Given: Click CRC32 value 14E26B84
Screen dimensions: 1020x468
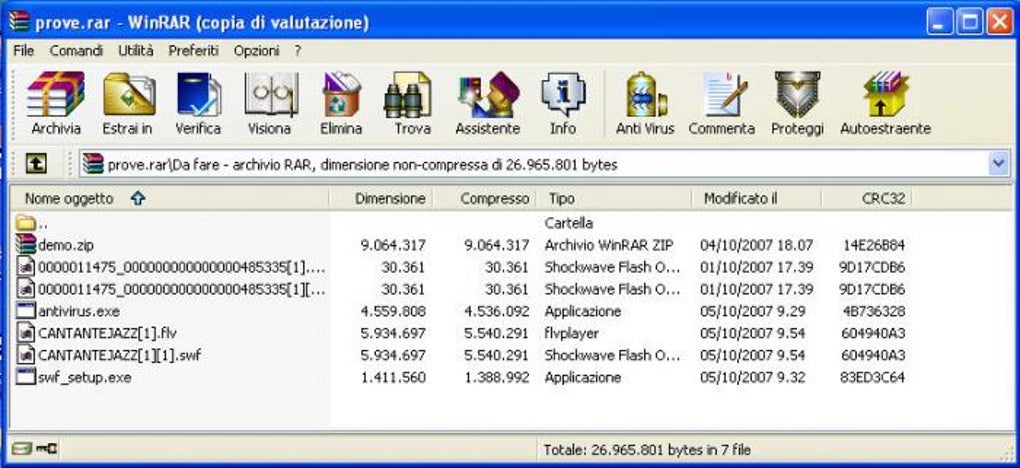Looking at the screenshot, I should tap(872, 245).
